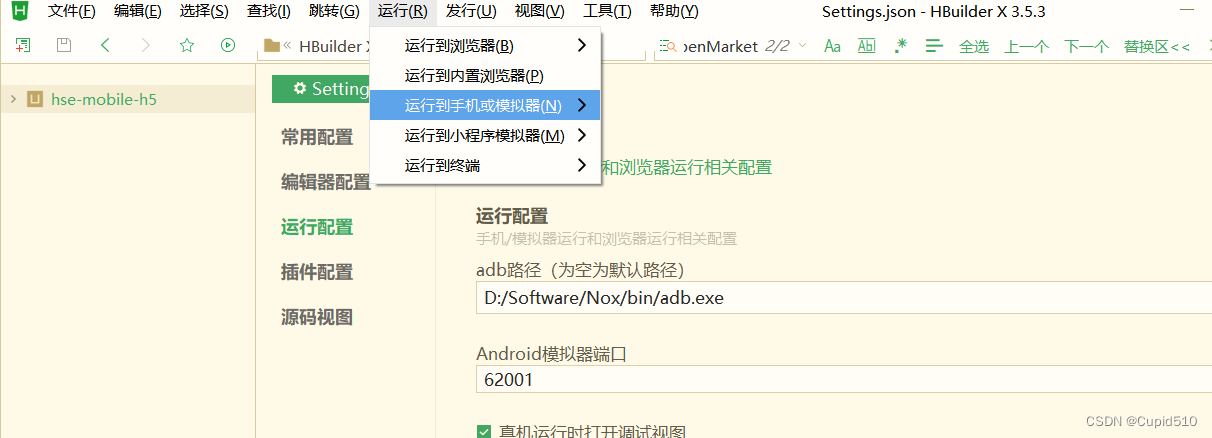Enable 真机运行时打开调试视图 checkbox

coord(484,432)
